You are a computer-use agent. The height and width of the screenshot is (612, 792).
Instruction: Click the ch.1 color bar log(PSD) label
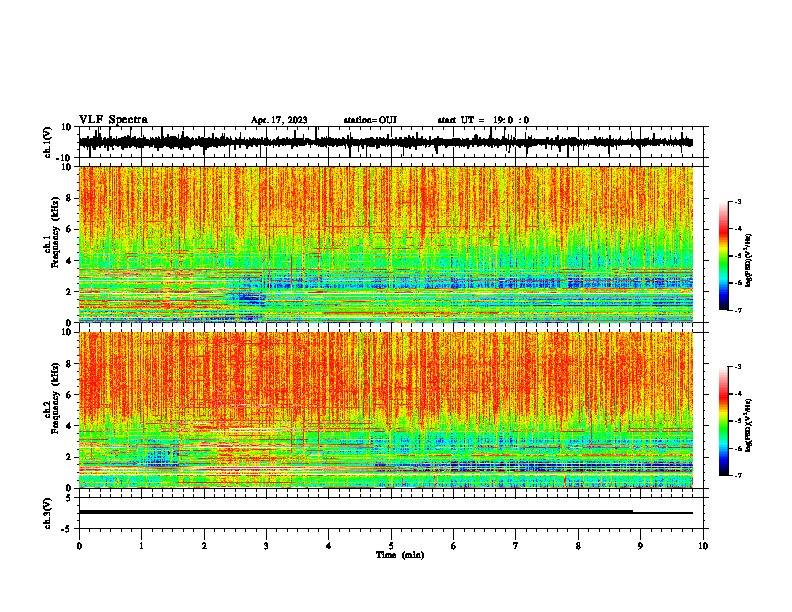(749, 260)
